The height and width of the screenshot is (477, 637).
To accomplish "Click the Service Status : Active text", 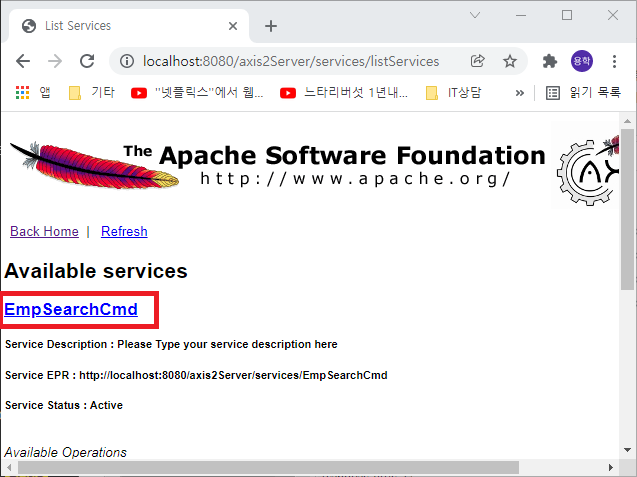I will tap(64, 405).
